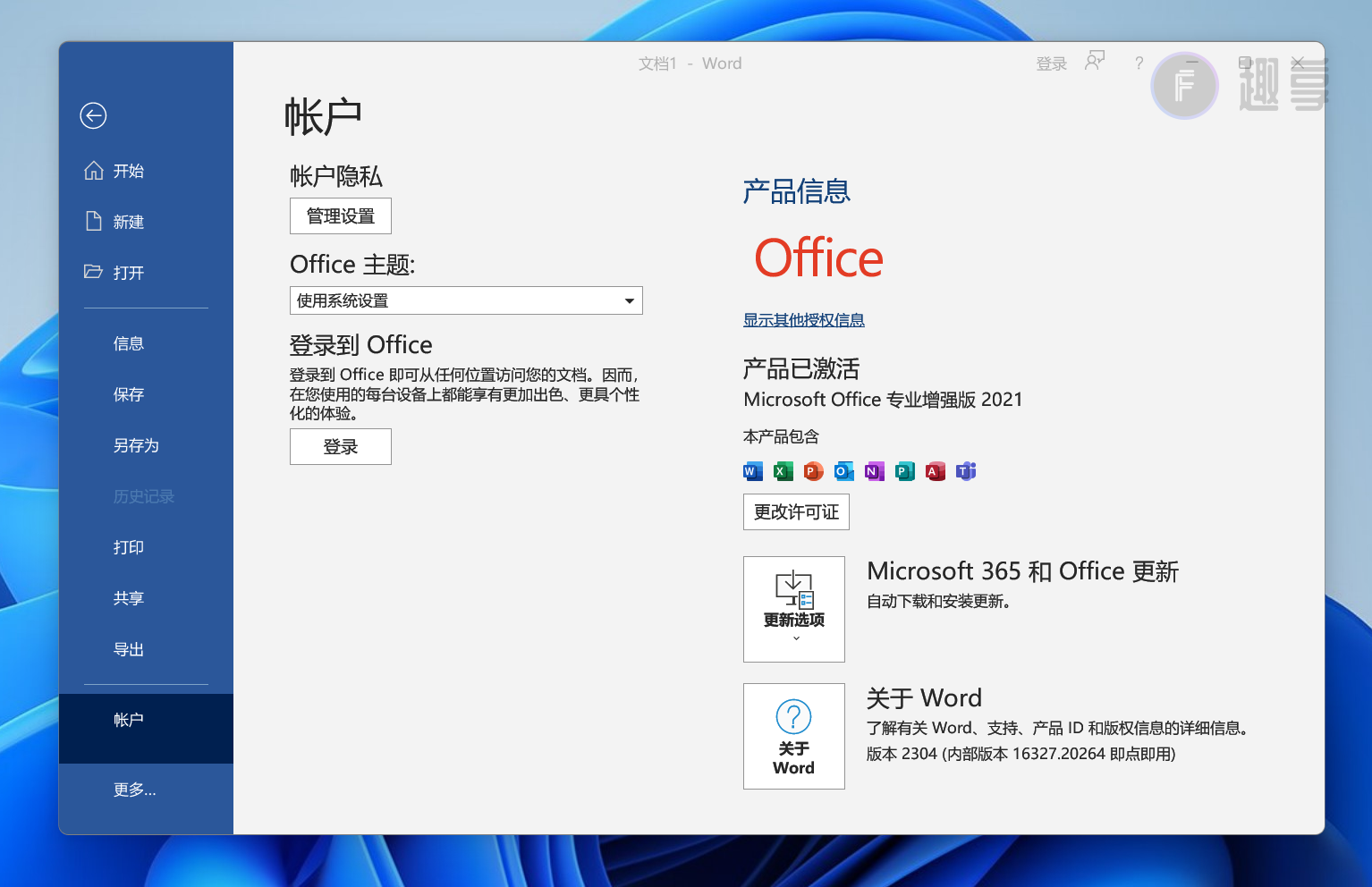Click the Outlook app icon

844,471
